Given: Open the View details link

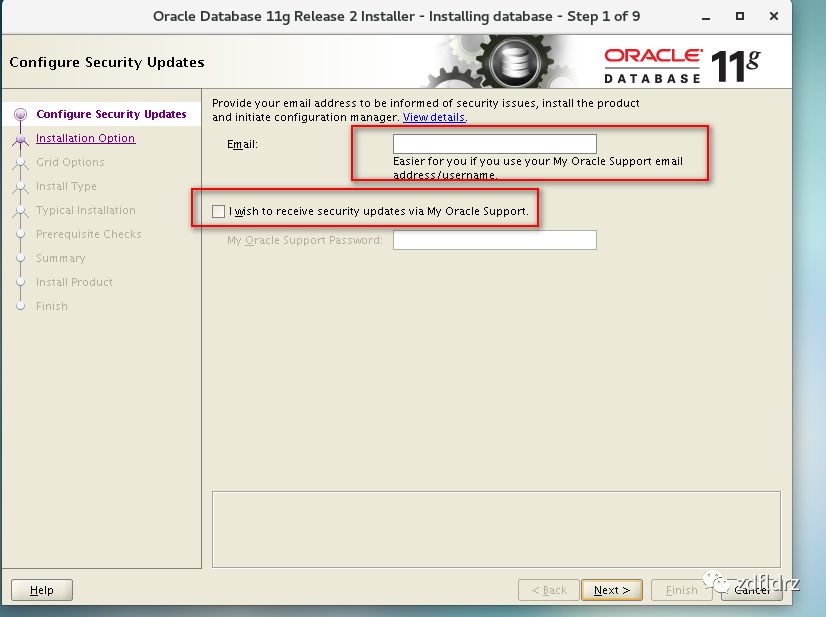Looking at the screenshot, I should click(434, 117).
